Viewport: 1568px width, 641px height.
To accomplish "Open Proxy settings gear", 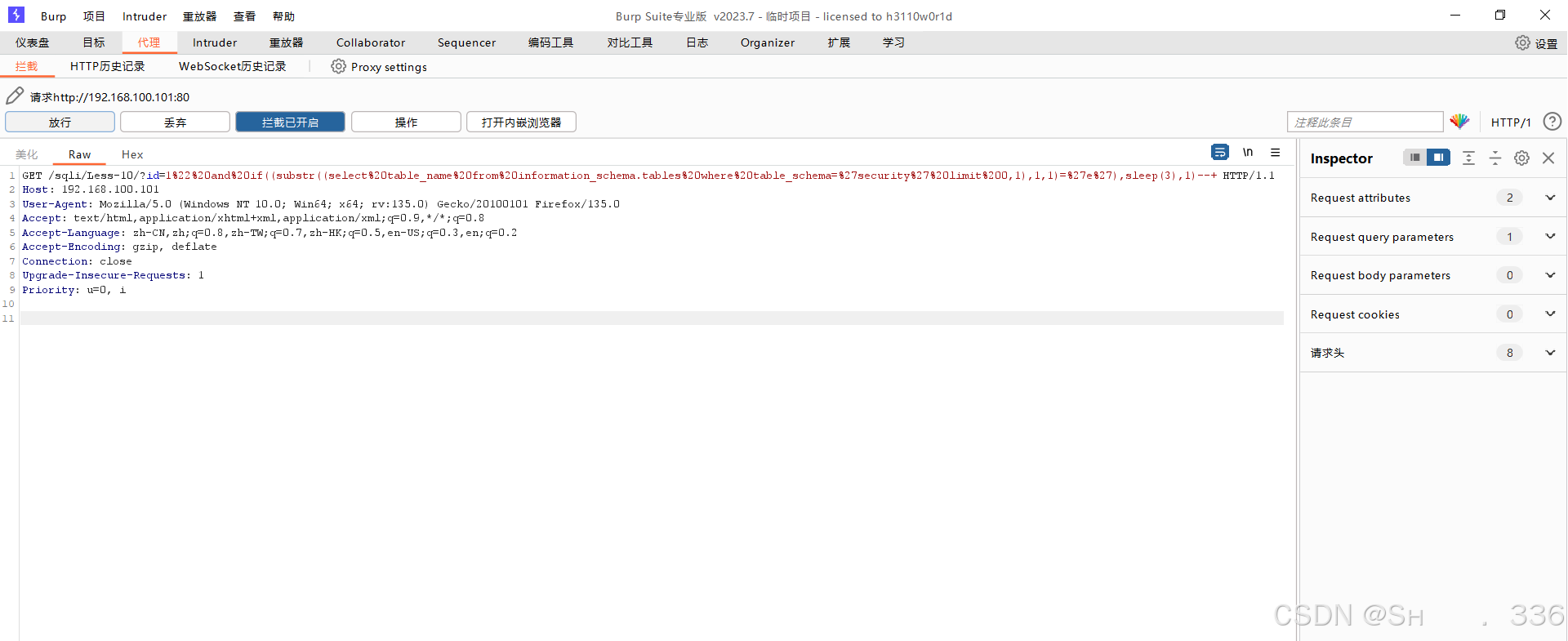I will [338, 66].
